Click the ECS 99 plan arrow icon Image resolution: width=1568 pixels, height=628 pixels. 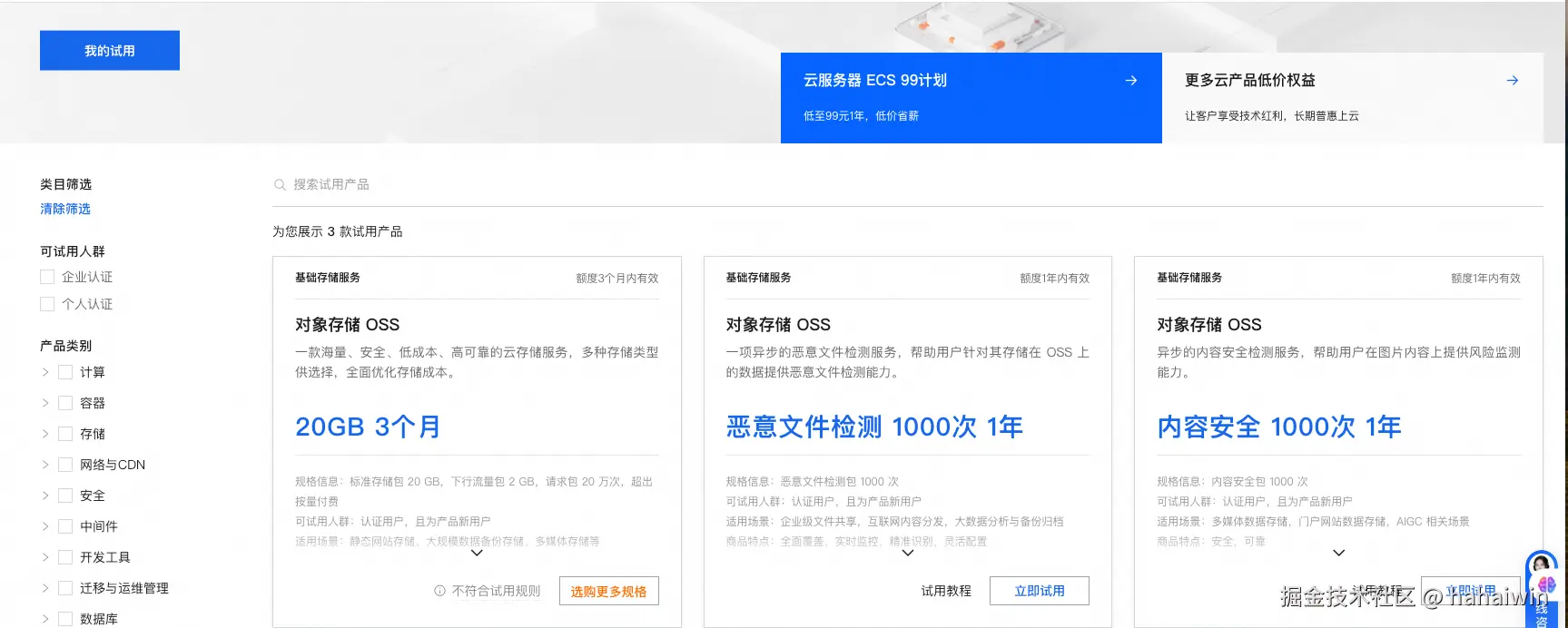point(1131,81)
